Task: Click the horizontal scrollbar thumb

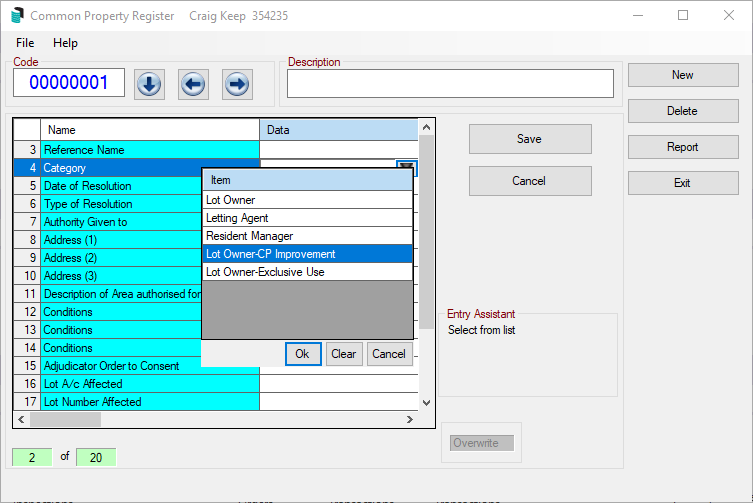Action: tap(65, 419)
